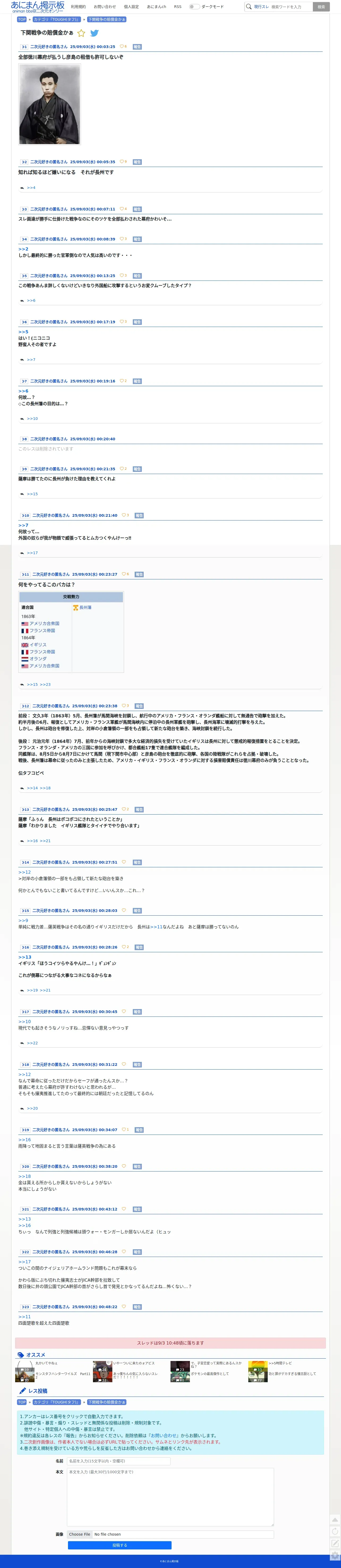Click the レス投稿 pencil icon

coord(23,1391)
